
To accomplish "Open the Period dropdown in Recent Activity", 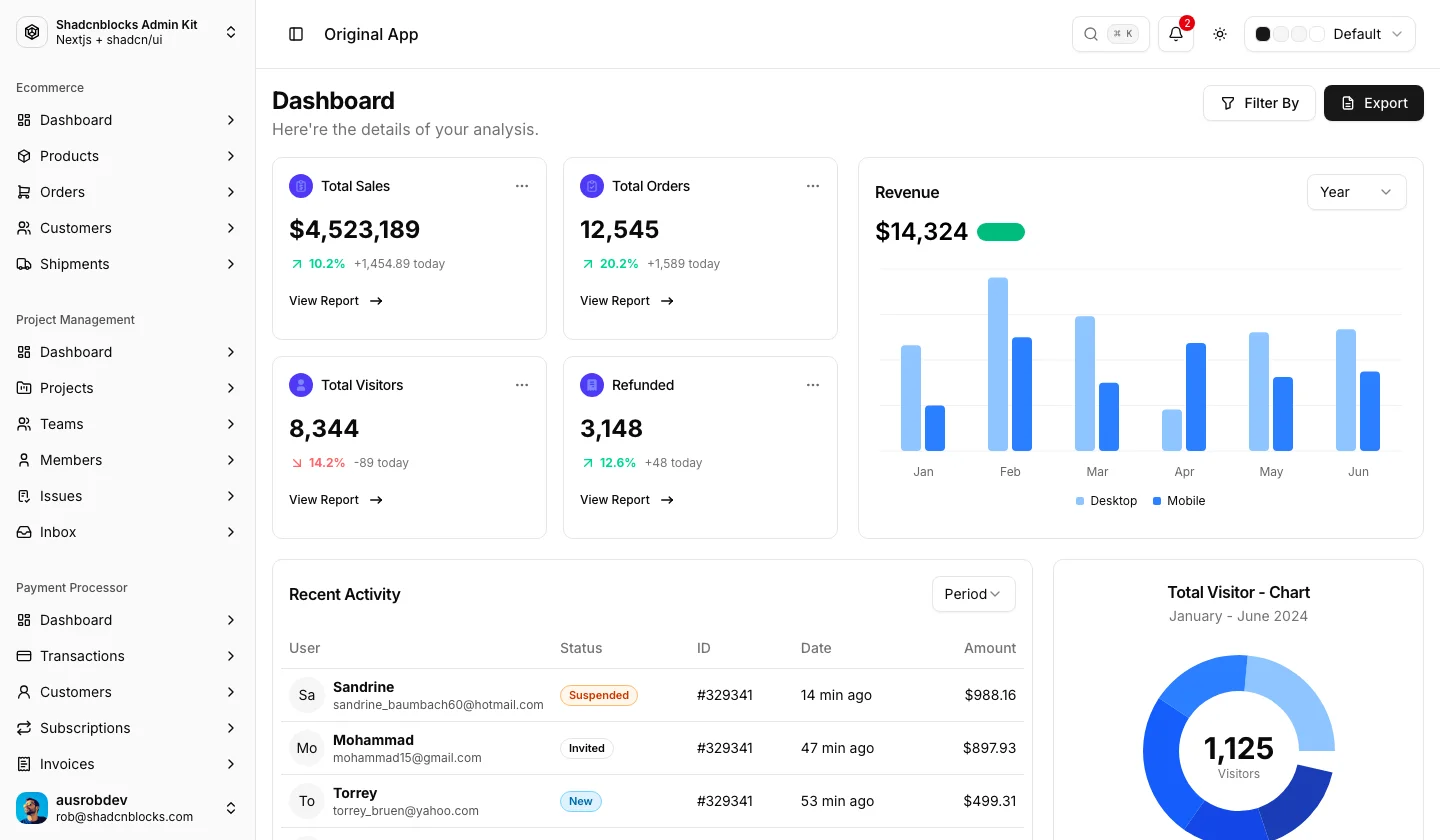I will click(973, 594).
